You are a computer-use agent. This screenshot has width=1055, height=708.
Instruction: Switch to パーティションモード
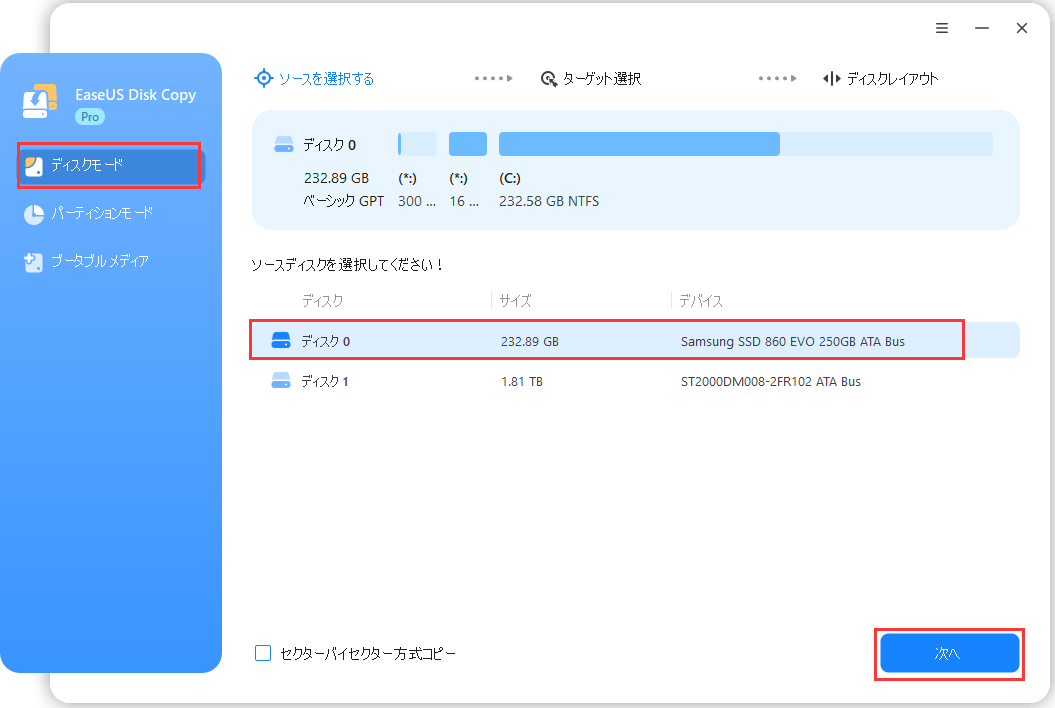tap(101, 214)
